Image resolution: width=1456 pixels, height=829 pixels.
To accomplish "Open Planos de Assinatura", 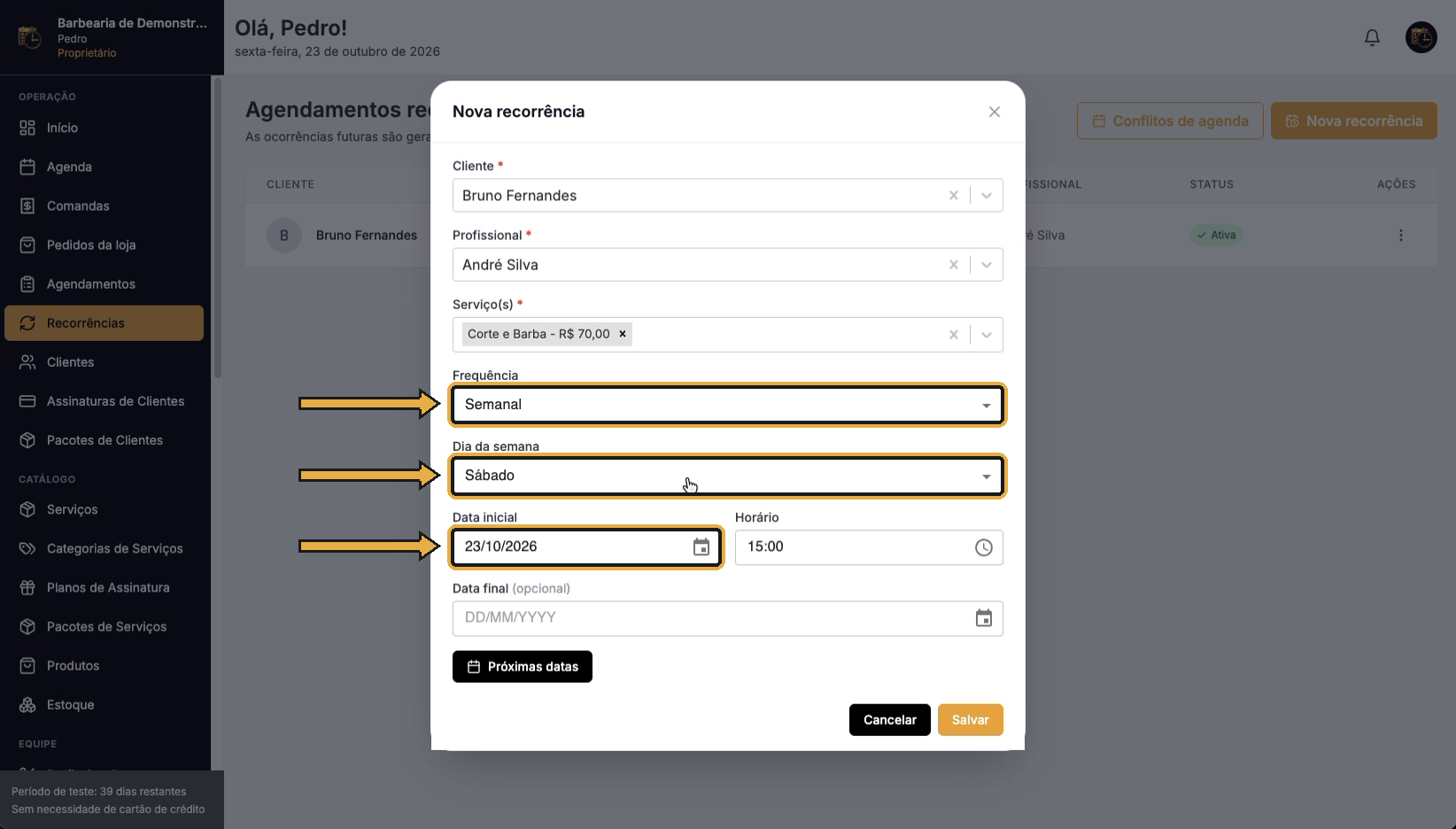I will (105, 587).
